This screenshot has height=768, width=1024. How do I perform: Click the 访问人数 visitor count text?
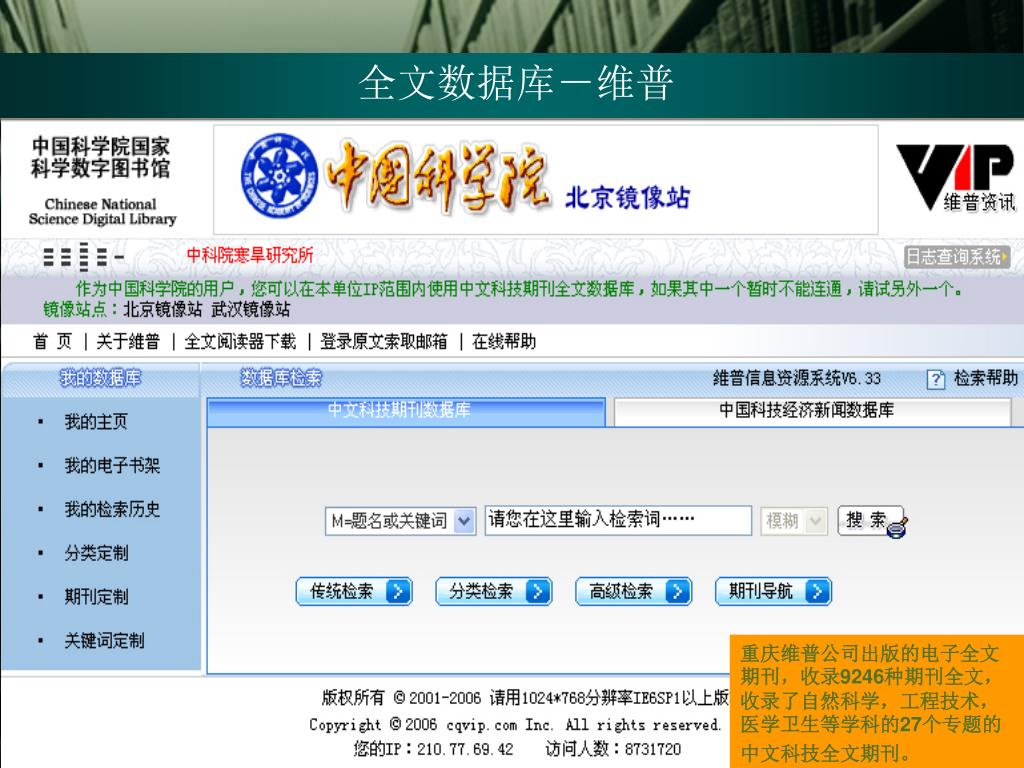(x=613, y=749)
